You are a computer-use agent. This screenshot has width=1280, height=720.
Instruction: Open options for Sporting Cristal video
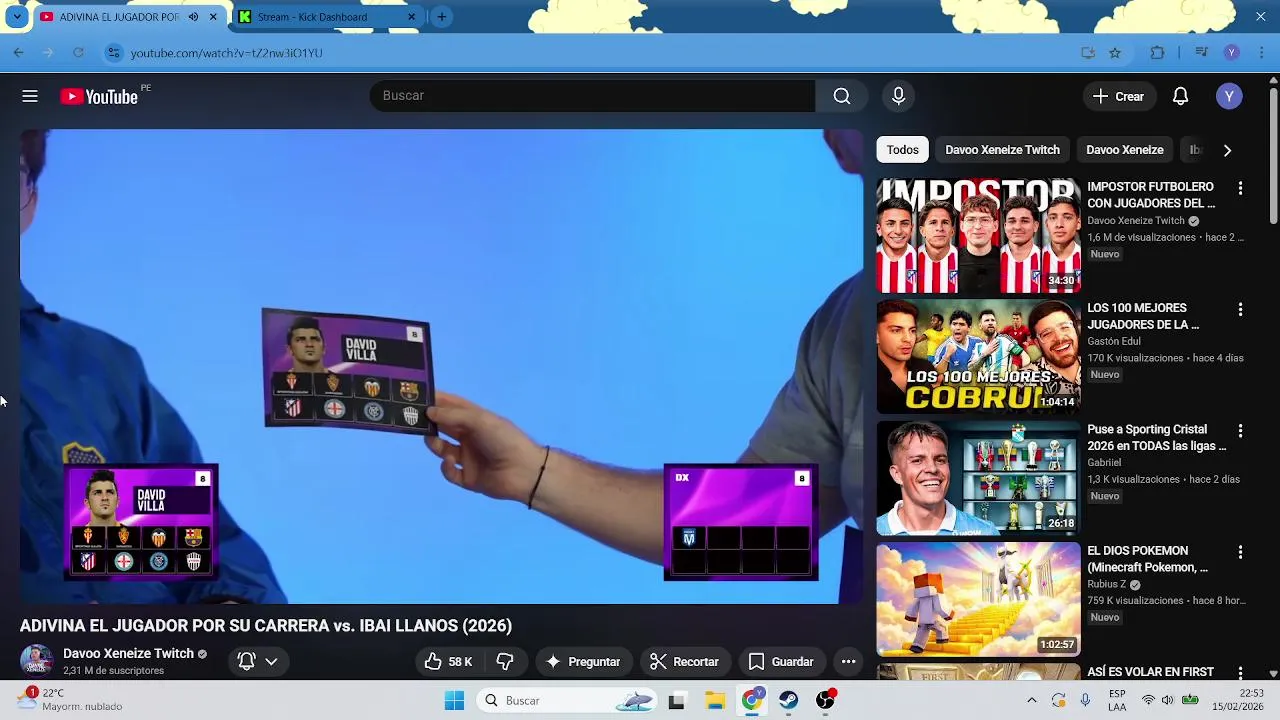coord(1240,431)
